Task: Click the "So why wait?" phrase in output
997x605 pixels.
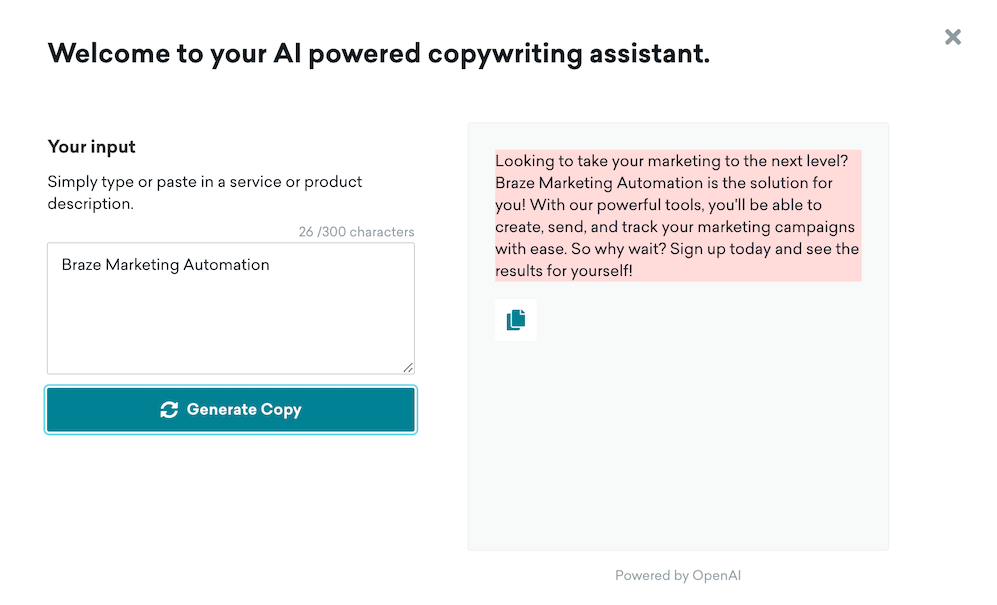Action: point(616,249)
